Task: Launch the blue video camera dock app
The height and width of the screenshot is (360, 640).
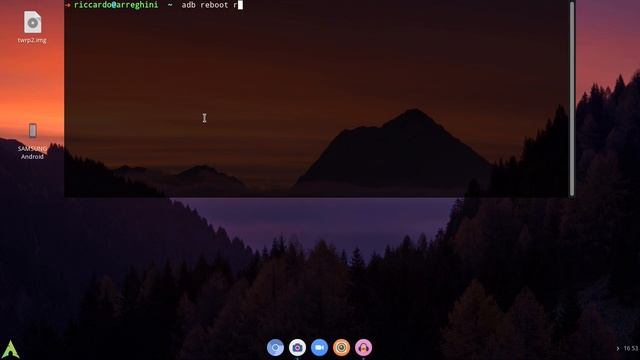Action: (x=319, y=348)
